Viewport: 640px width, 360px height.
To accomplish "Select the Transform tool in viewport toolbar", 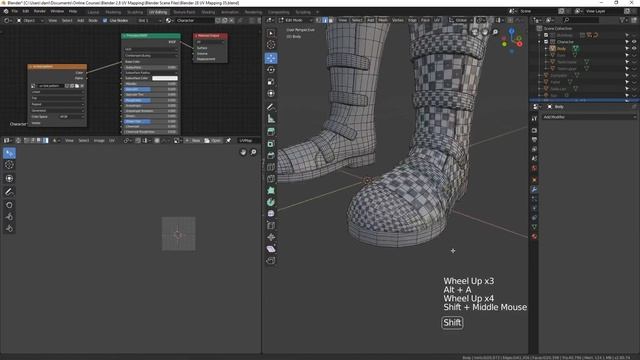I will pos(271,93).
